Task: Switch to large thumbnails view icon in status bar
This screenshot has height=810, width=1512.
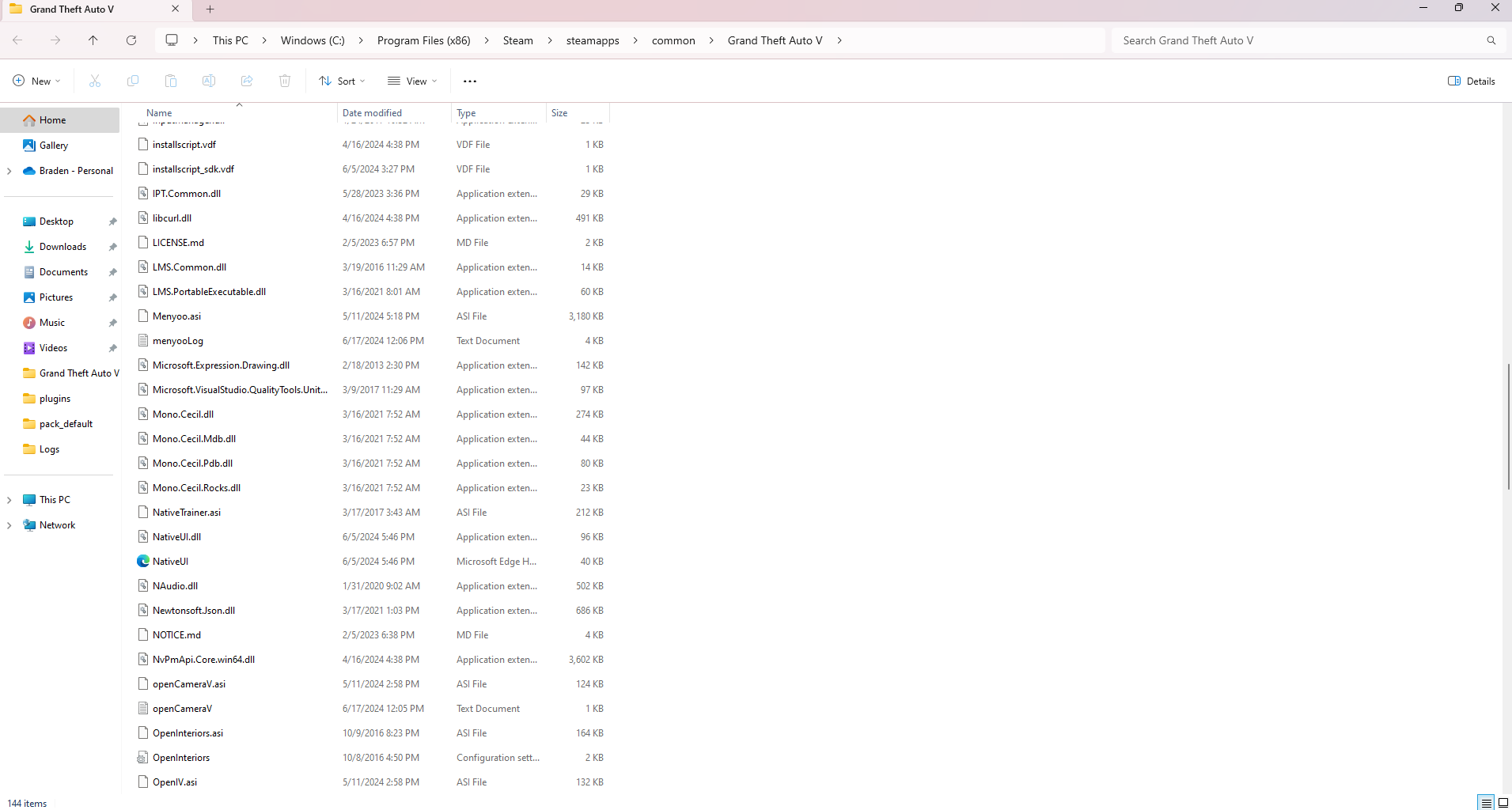Action: [1503, 802]
